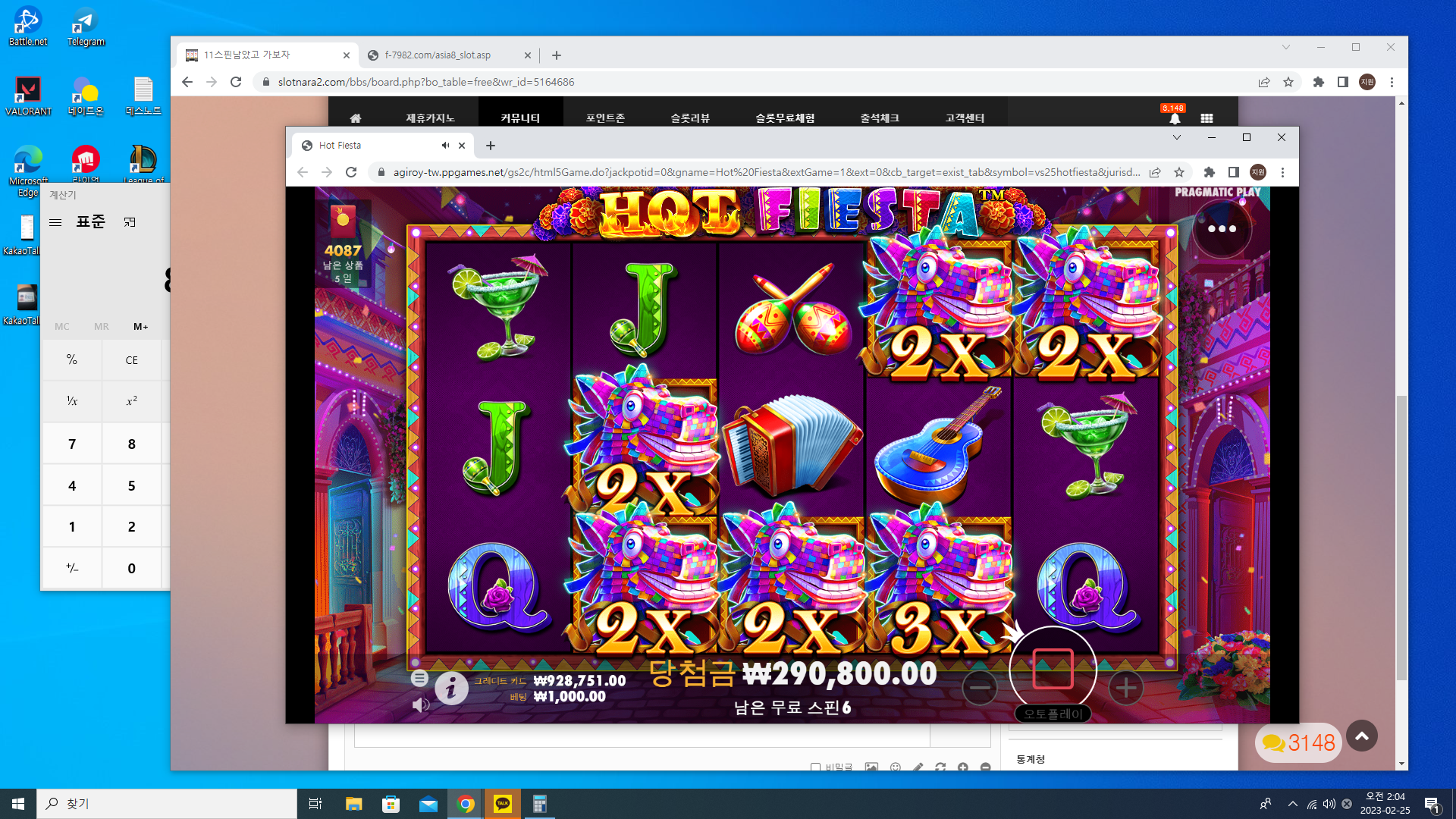Expand tab search in slotnara2 window
The width and height of the screenshot is (1456, 819).
point(1286,47)
